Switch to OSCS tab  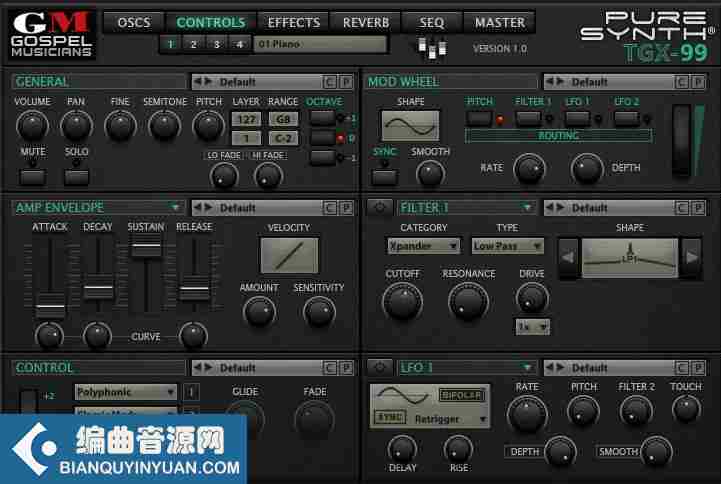coord(133,23)
